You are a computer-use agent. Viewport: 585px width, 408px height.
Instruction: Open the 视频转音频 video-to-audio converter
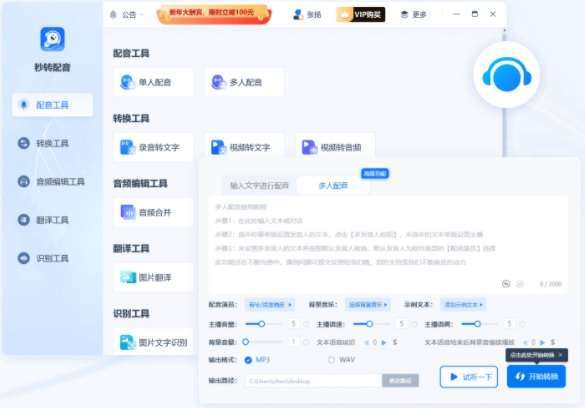coord(335,147)
